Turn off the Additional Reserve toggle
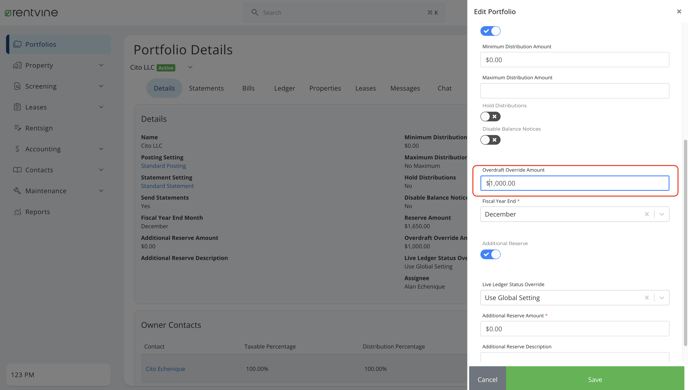Screen dimensions: 688x390 pyautogui.click(x=490, y=254)
